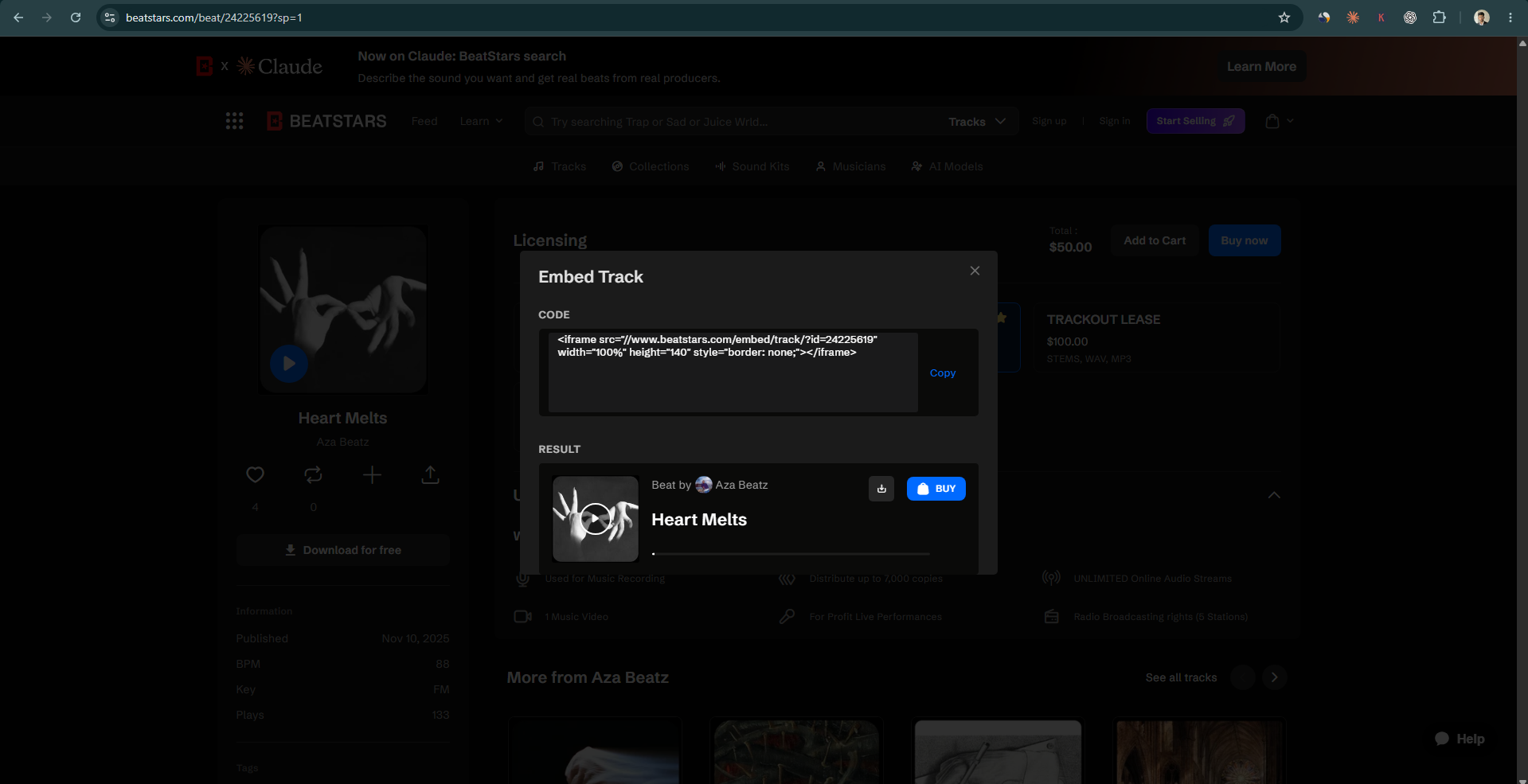
Task: Open the apps grid menu icon
Action: coord(234,121)
